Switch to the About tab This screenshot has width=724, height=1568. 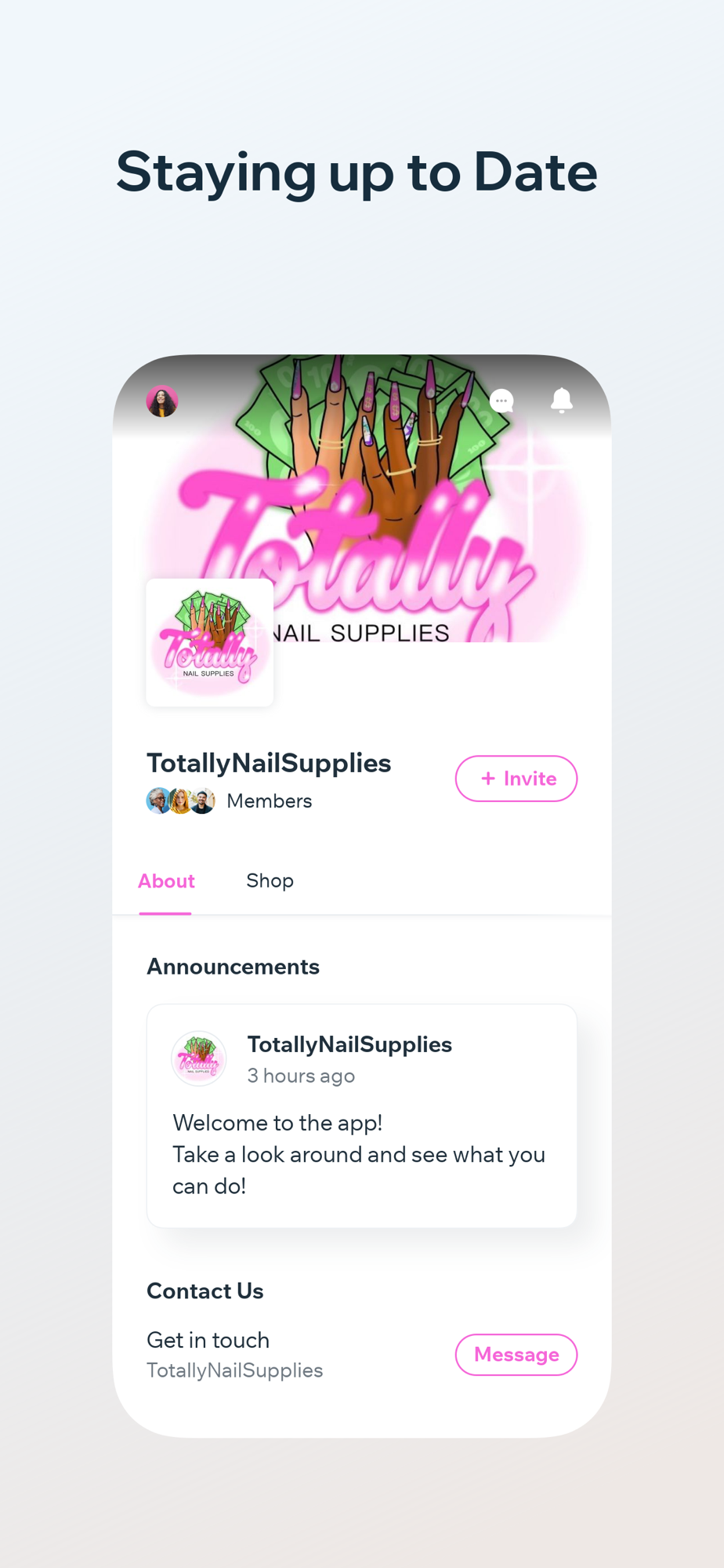(x=166, y=881)
